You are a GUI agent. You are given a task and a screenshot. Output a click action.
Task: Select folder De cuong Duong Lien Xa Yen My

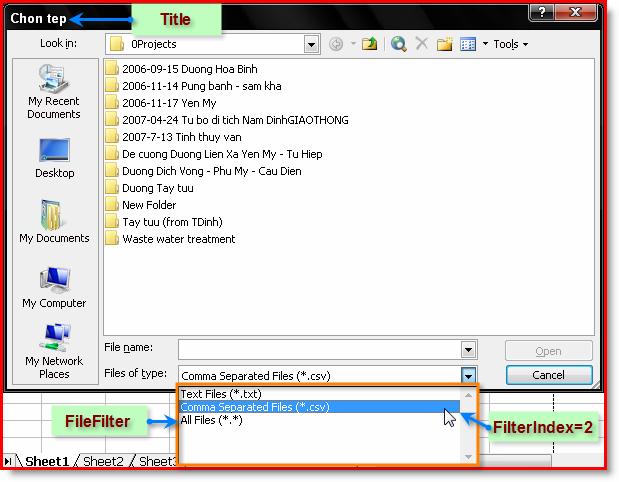(x=214, y=154)
